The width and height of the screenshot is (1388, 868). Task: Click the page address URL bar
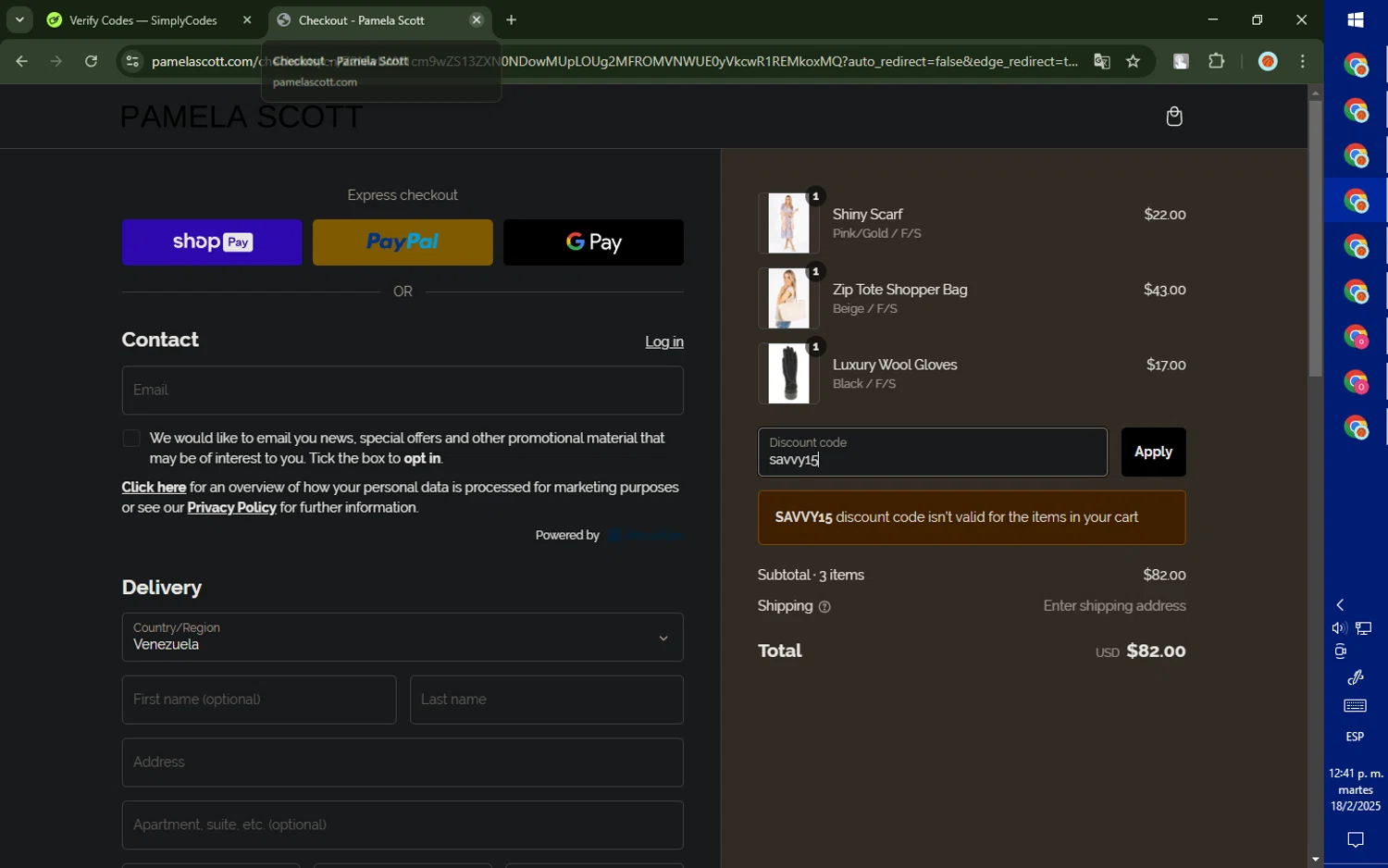pos(614,61)
